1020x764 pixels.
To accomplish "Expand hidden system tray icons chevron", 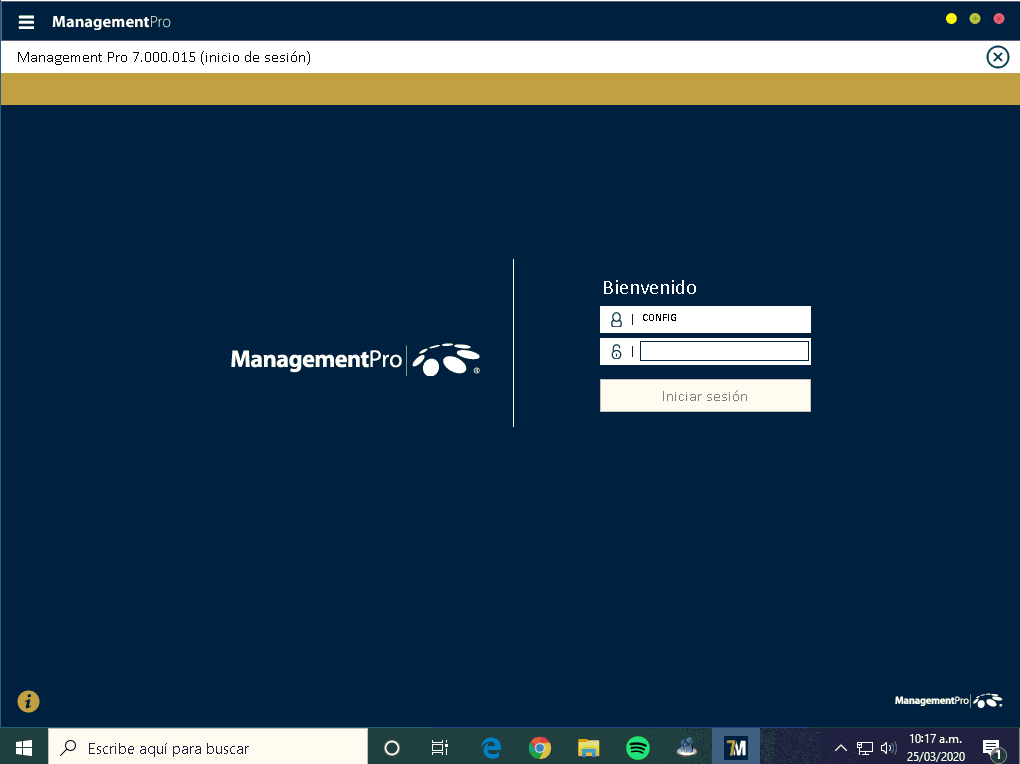I will tap(841, 747).
